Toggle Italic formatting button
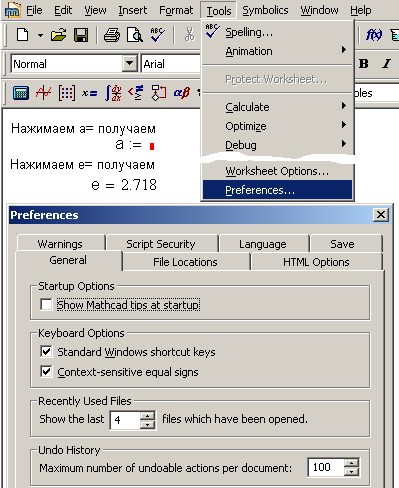 point(386,63)
